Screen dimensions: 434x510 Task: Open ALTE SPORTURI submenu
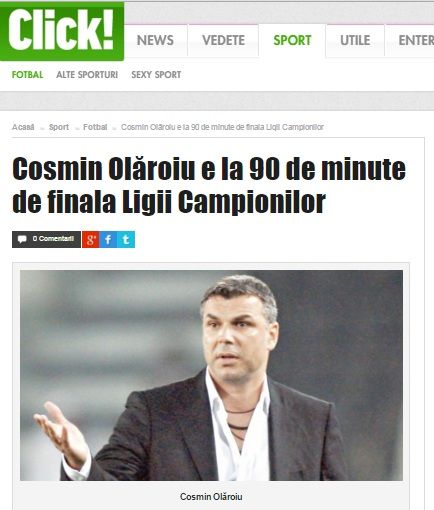(87, 75)
